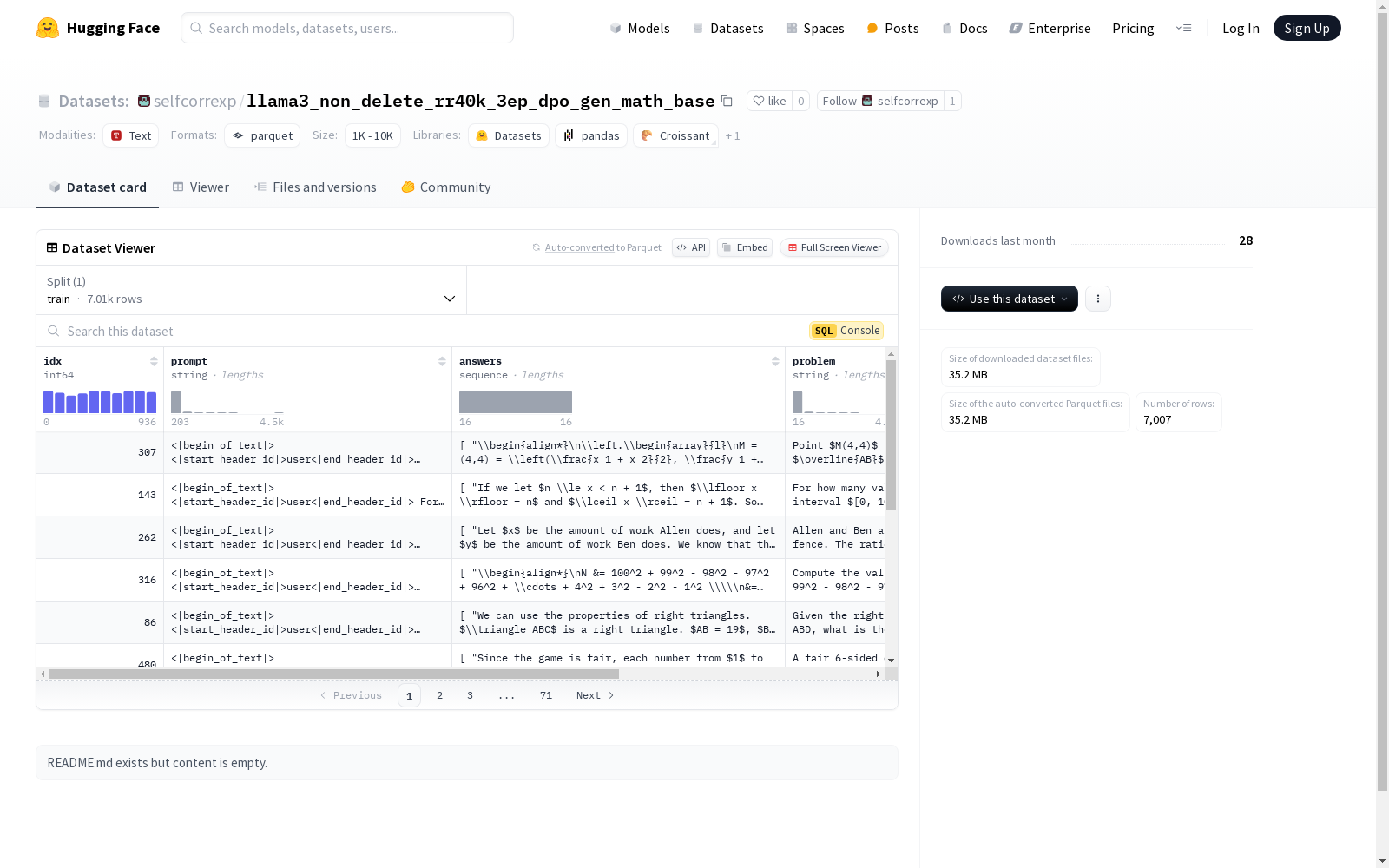Select the pandas library tag
Image resolution: width=1389 pixels, height=868 pixels.
coord(591,135)
